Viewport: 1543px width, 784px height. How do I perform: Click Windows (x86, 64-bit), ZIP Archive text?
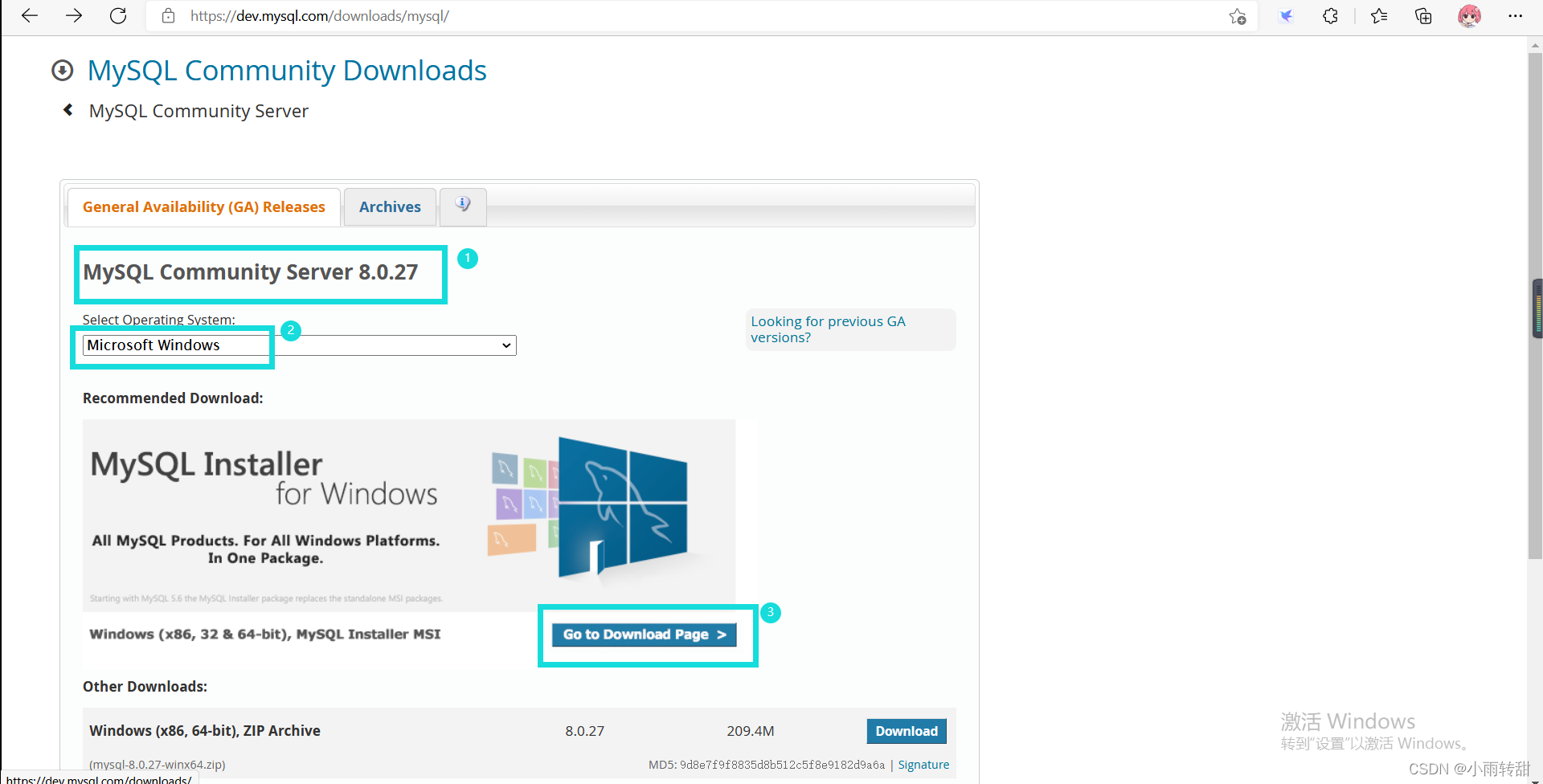tap(205, 731)
